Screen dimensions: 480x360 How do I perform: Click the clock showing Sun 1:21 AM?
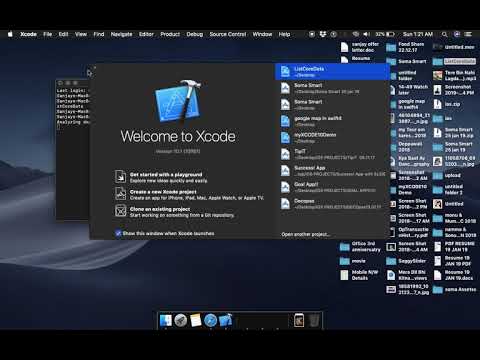(x=418, y=34)
